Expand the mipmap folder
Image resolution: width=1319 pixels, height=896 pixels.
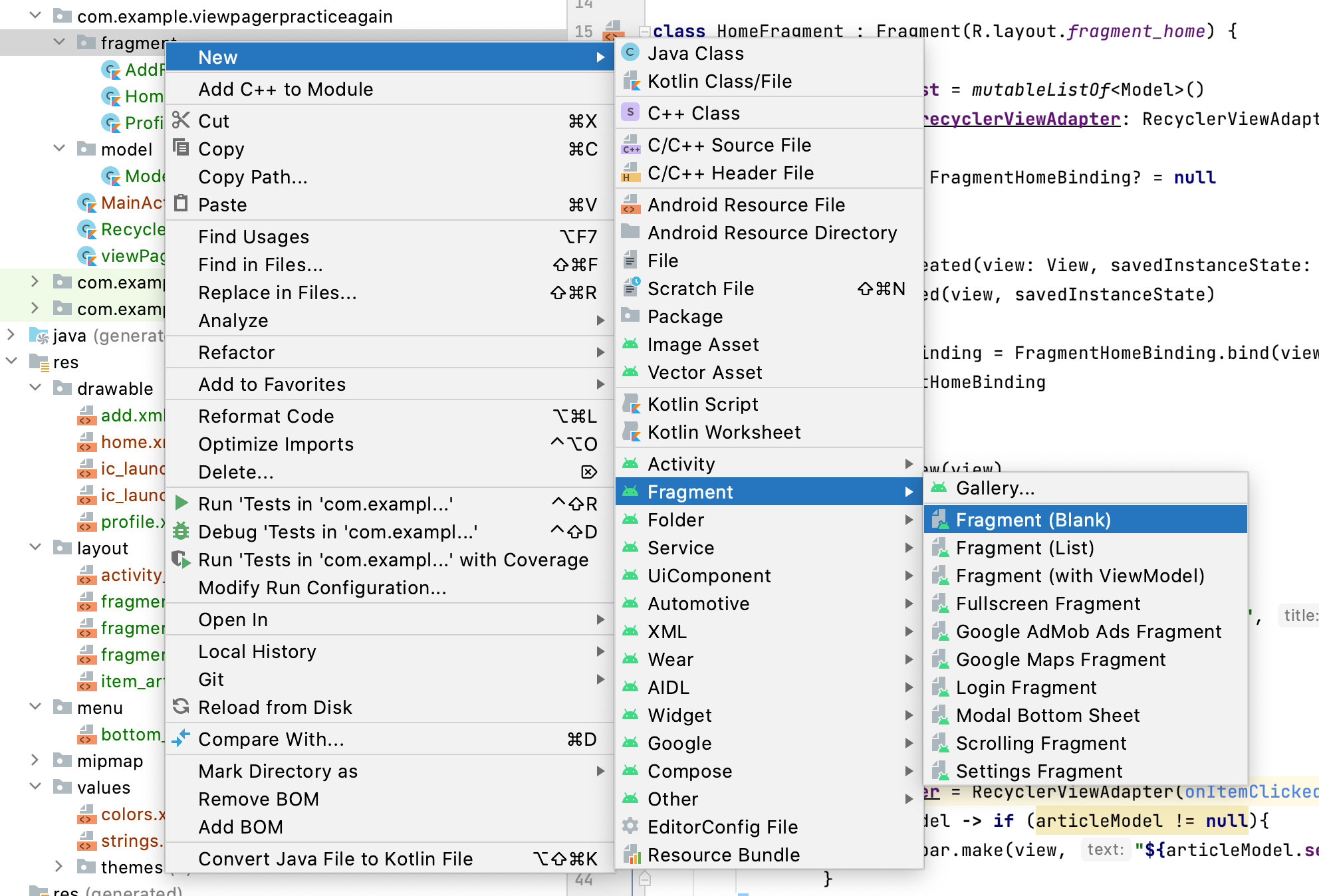tap(36, 760)
